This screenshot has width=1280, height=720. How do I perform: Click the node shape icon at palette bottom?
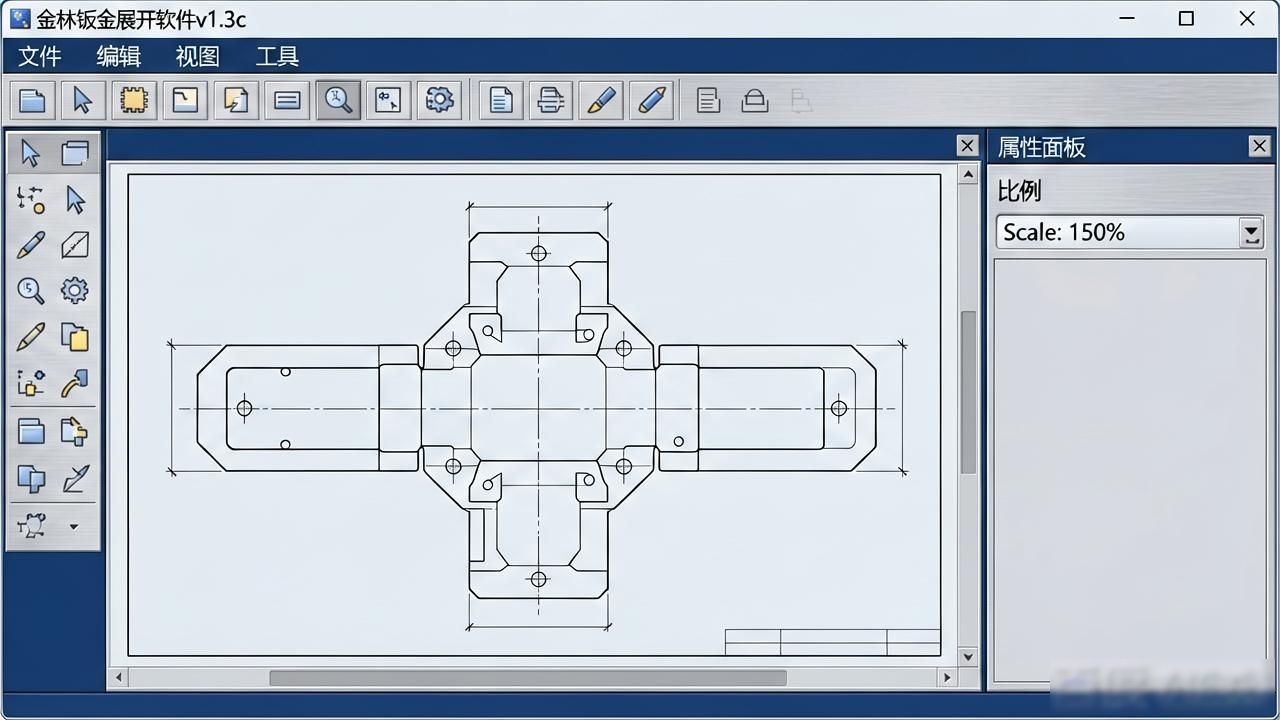pyautogui.click(x=31, y=526)
